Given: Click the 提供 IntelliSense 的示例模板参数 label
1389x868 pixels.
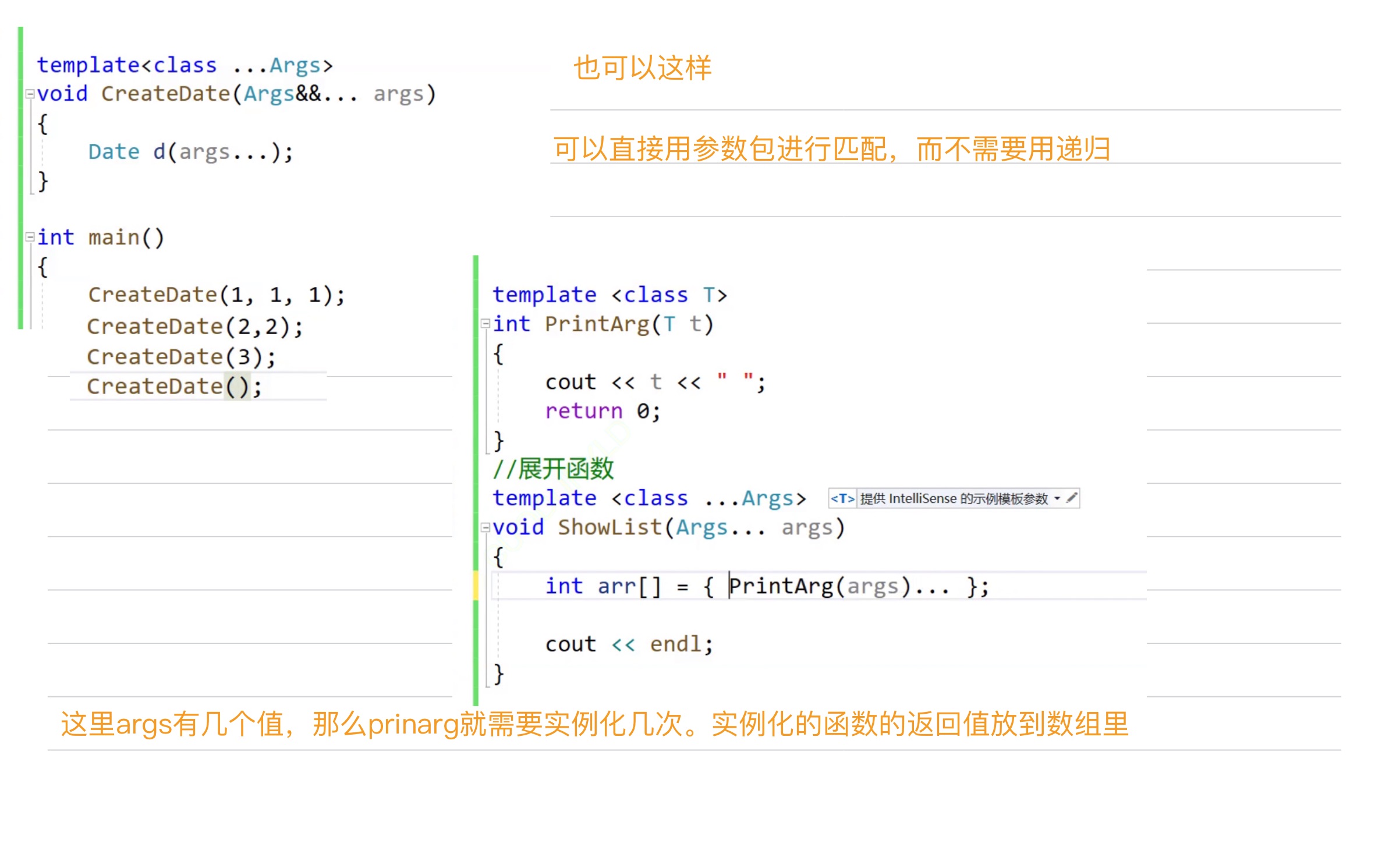Looking at the screenshot, I should (953, 499).
